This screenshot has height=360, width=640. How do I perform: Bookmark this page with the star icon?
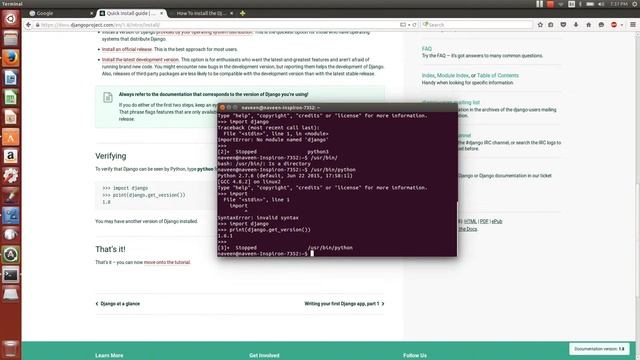(x=540, y=25)
